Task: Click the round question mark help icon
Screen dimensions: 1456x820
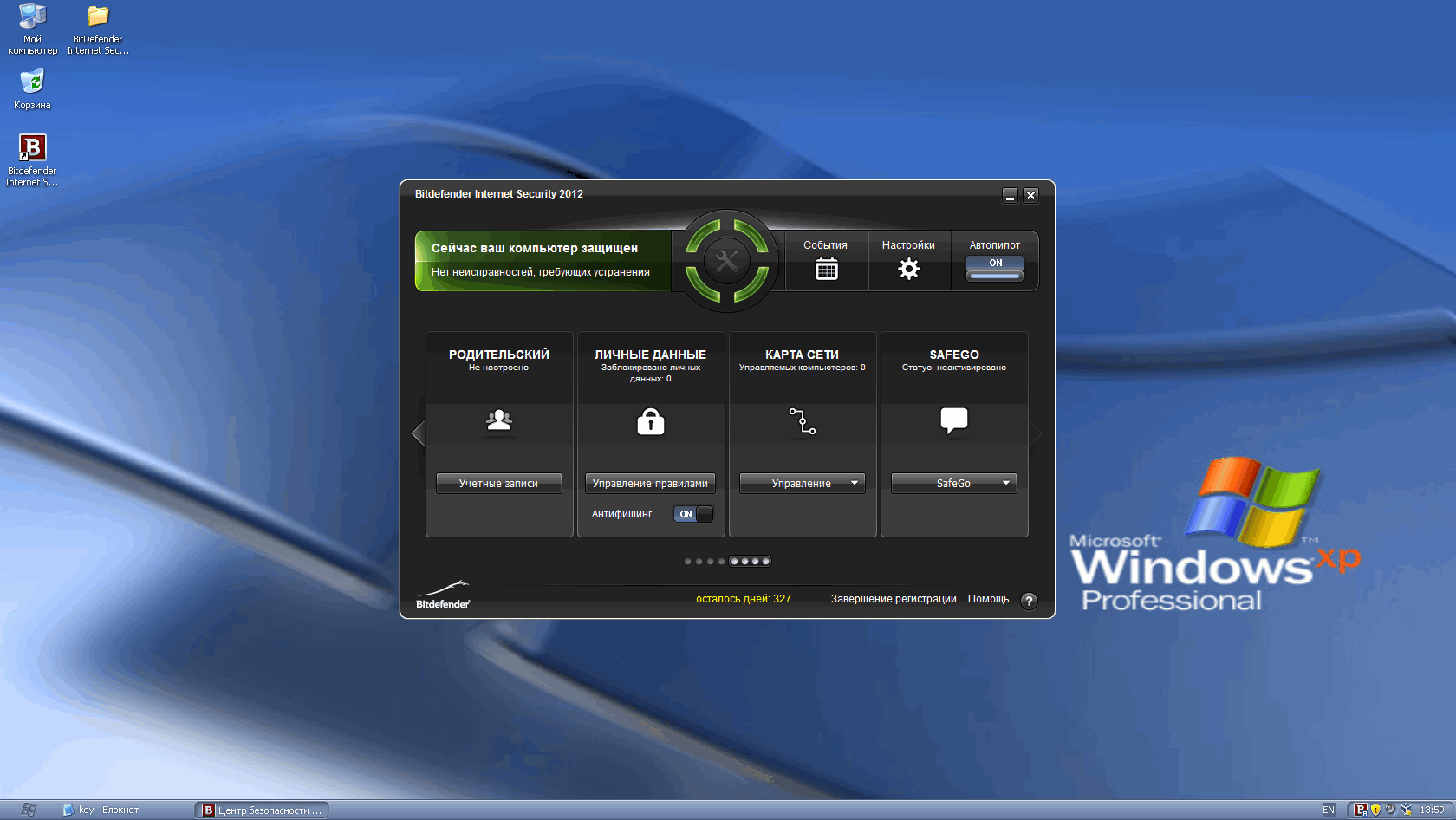Action: (x=1029, y=601)
